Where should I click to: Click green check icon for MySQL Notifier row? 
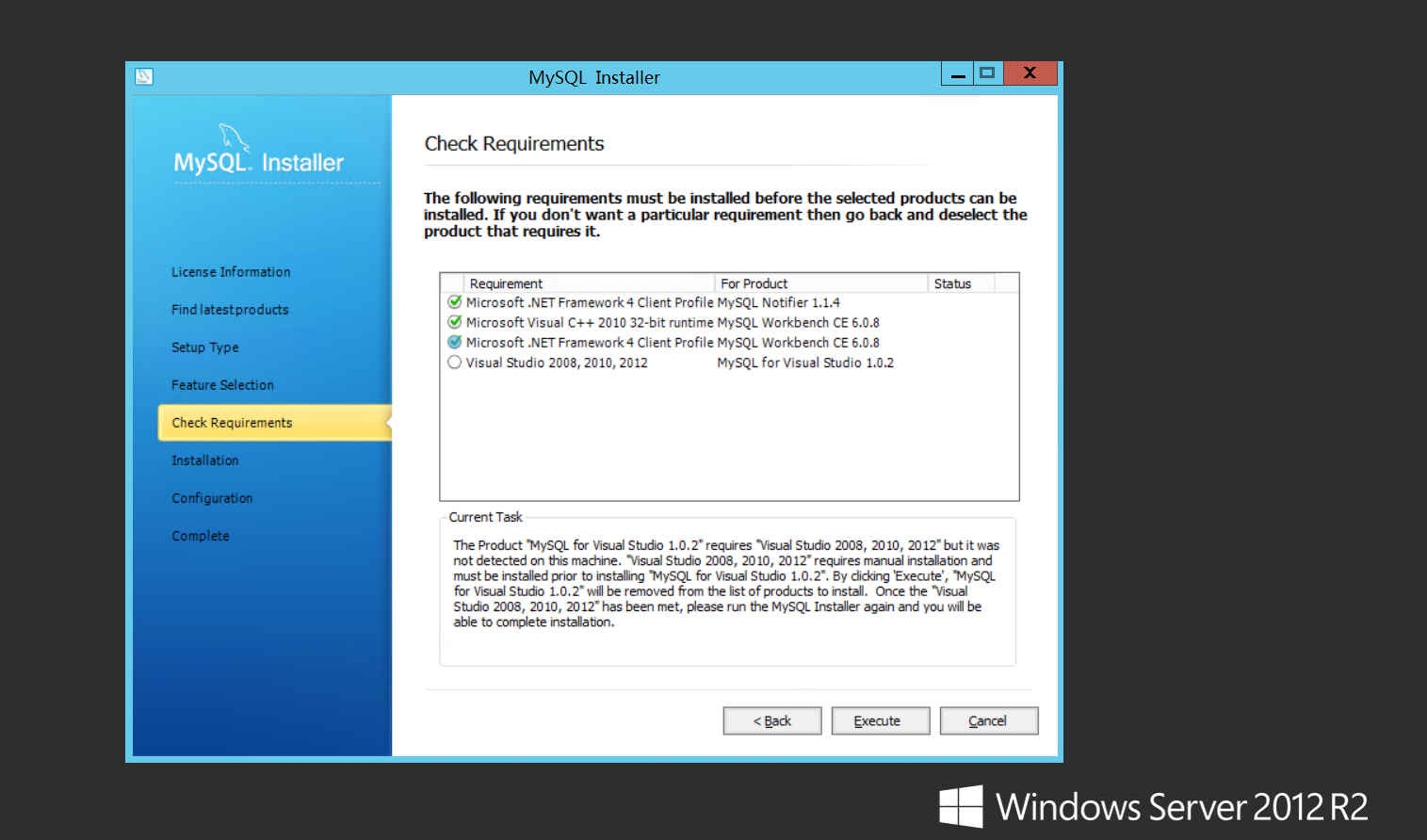click(455, 302)
